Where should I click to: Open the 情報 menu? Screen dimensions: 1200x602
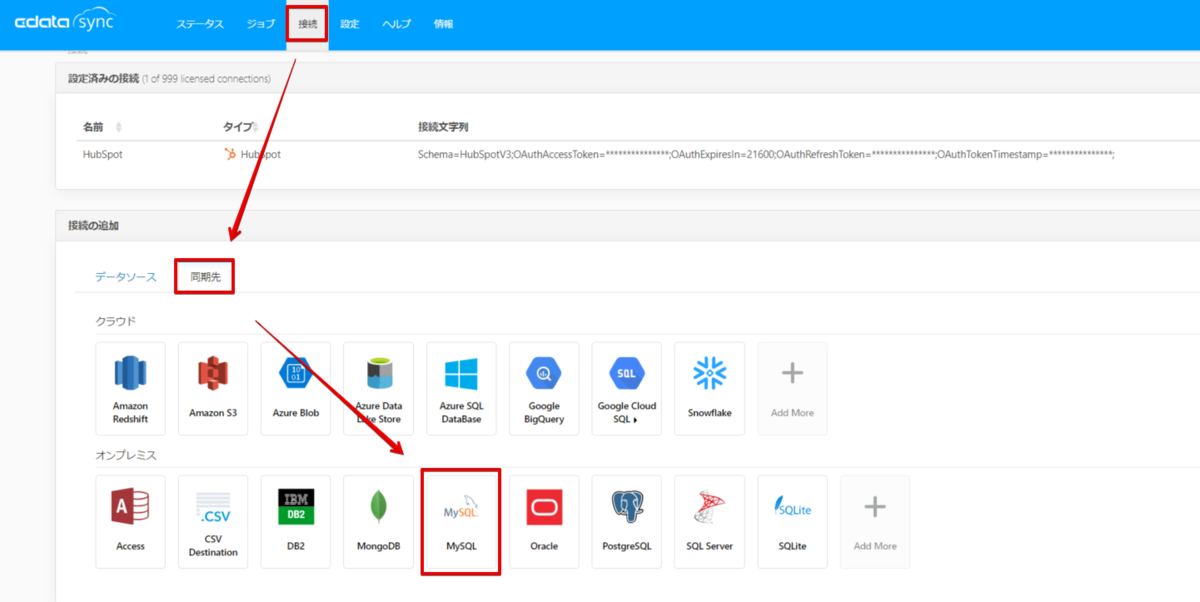[443, 24]
